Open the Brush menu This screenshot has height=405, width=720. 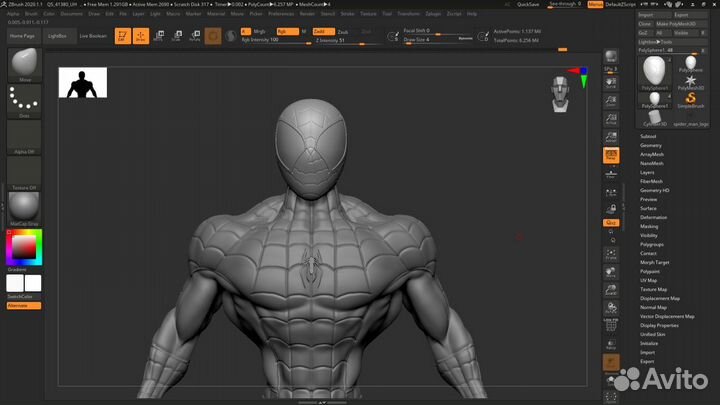(x=31, y=14)
